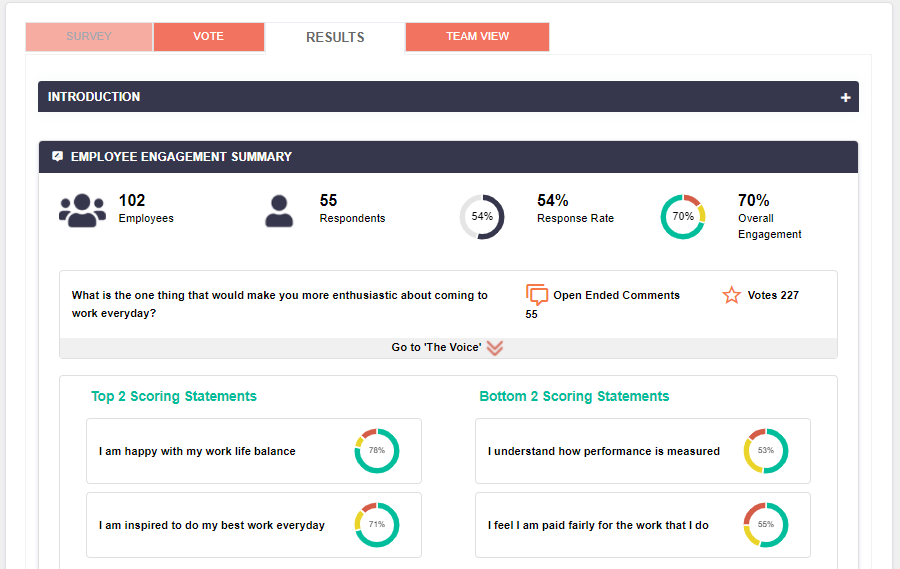Click the single Respondents person icon
Viewport: 900px width, 569px height.
(279, 210)
